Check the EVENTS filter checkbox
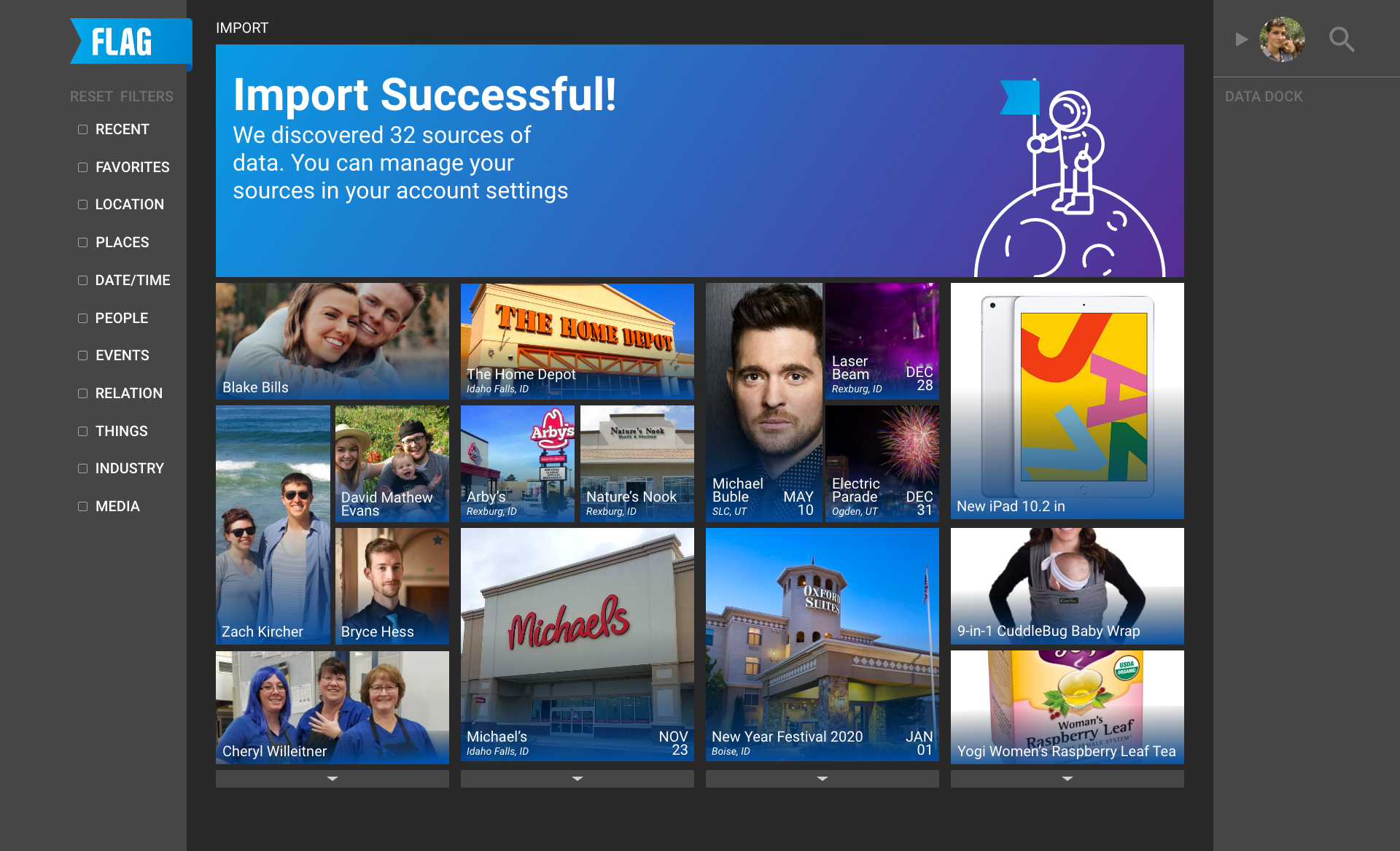The height and width of the screenshot is (851, 1400). 82,355
